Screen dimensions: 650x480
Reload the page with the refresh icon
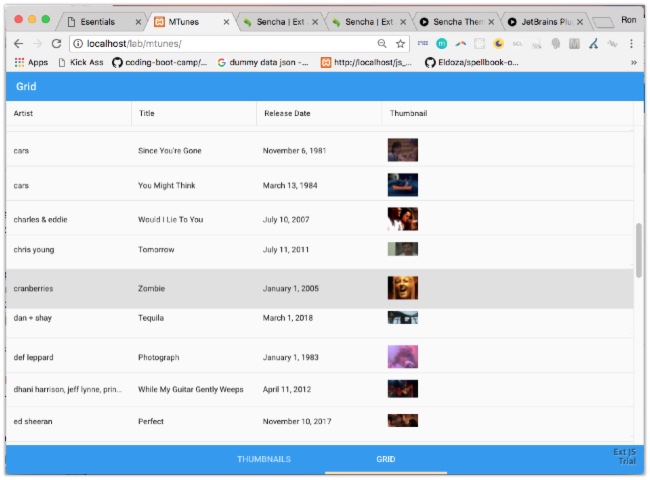click(56, 44)
